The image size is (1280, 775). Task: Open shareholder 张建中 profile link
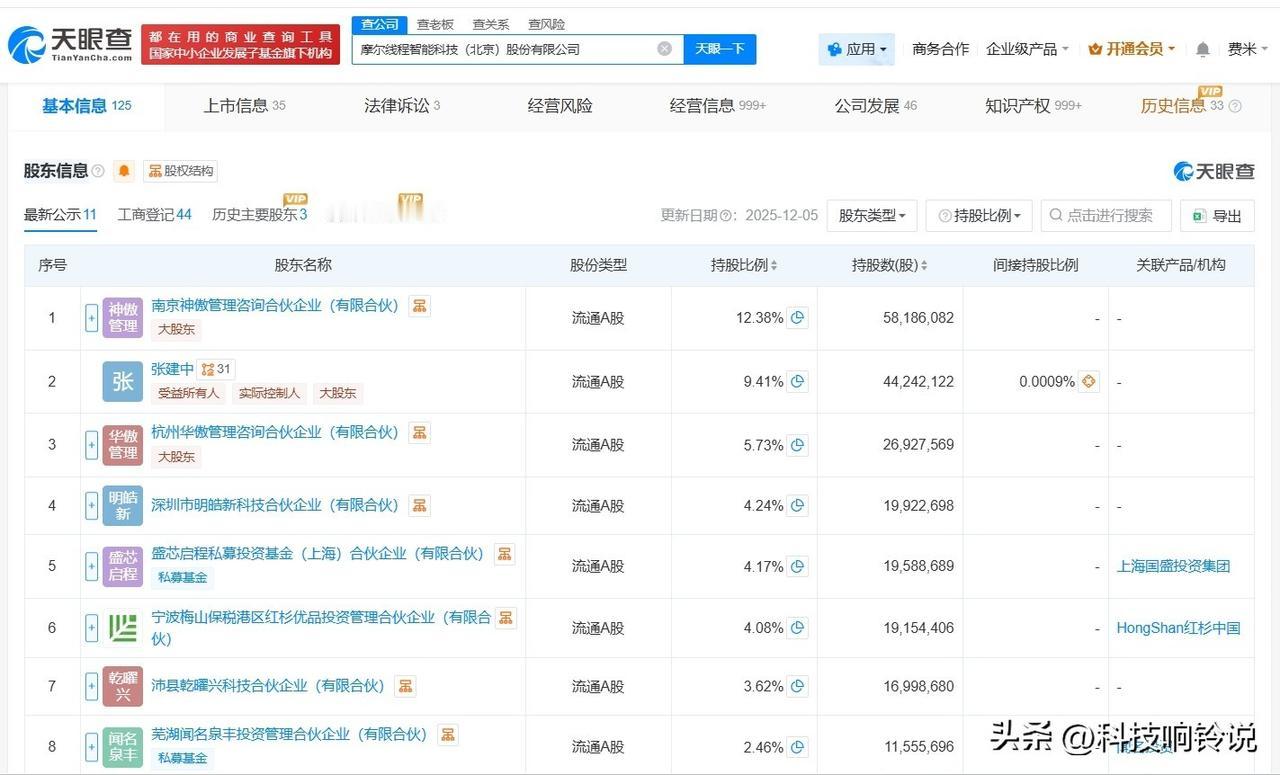[172, 369]
